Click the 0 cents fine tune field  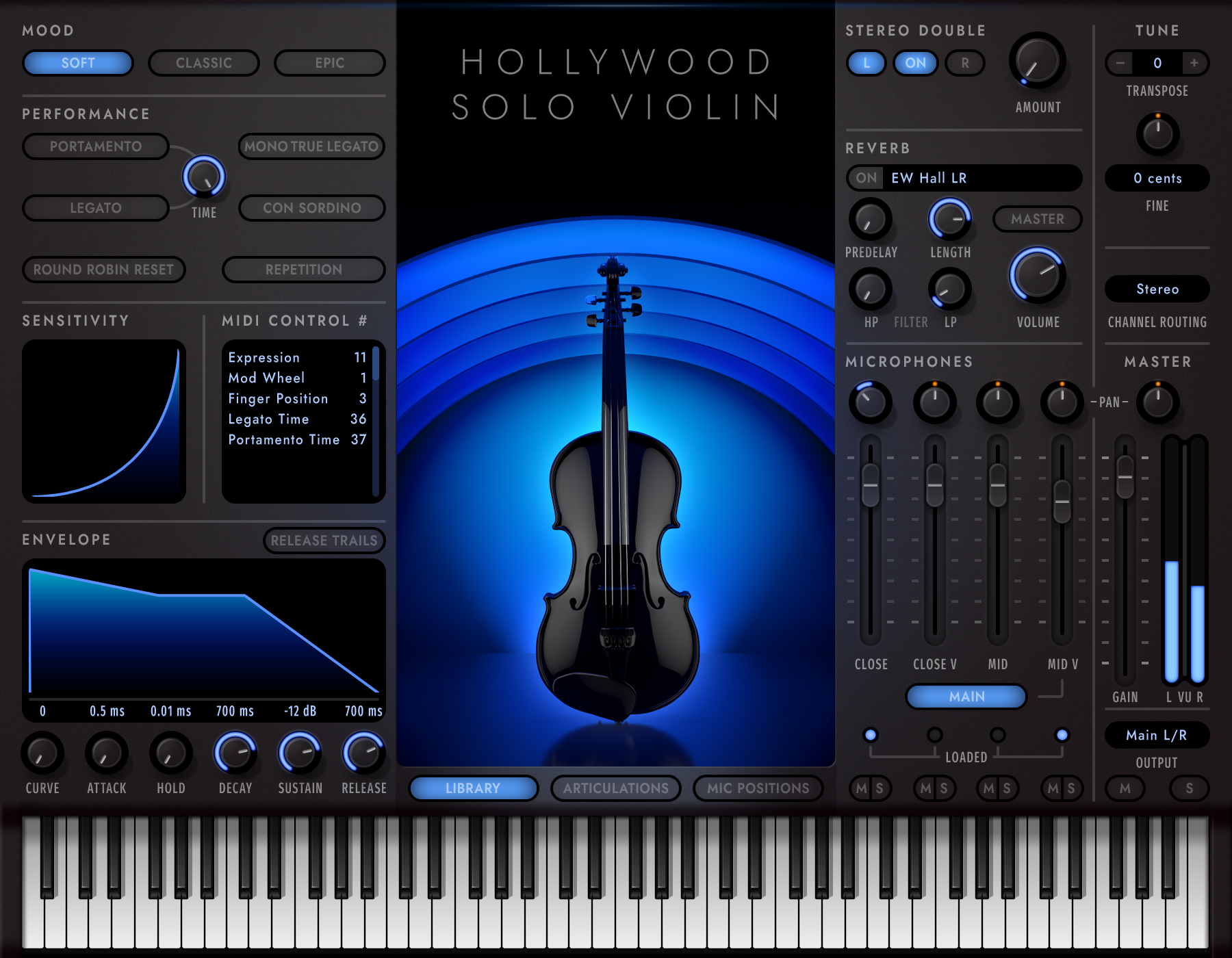pos(1157,178)
